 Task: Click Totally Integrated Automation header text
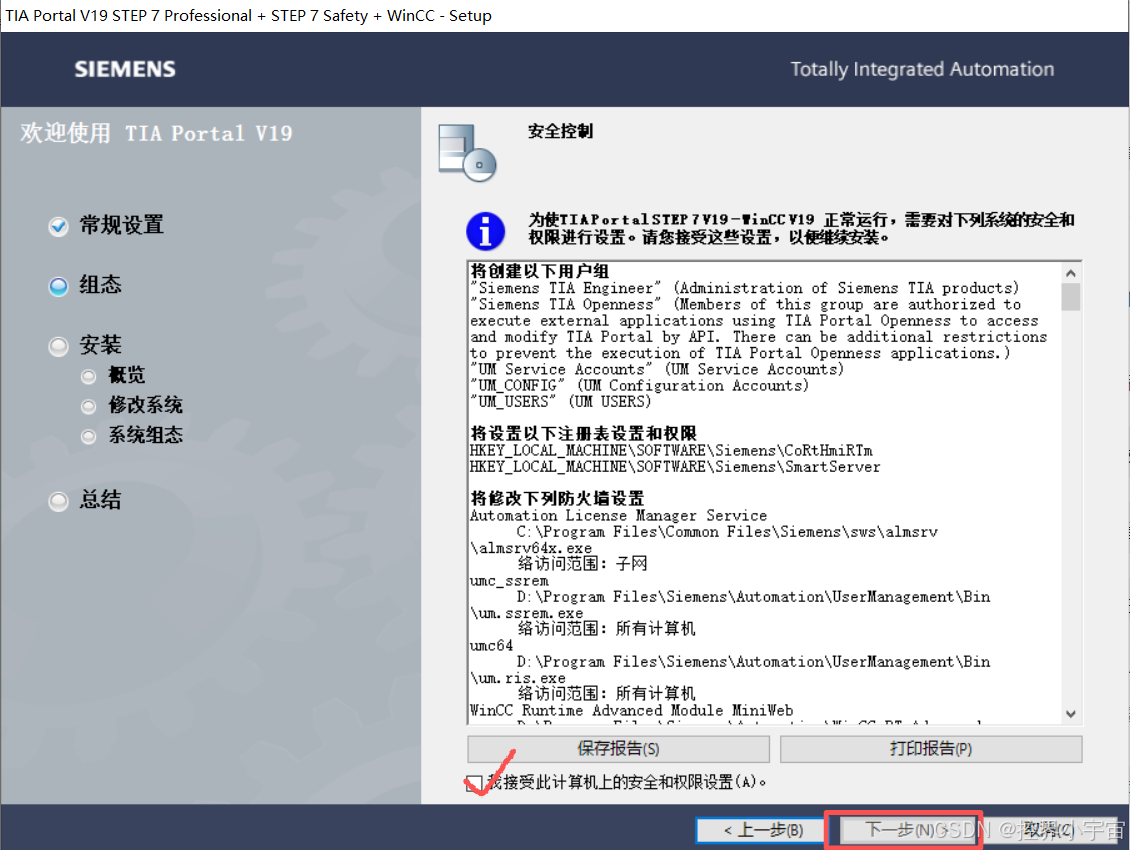click(922, 69)
